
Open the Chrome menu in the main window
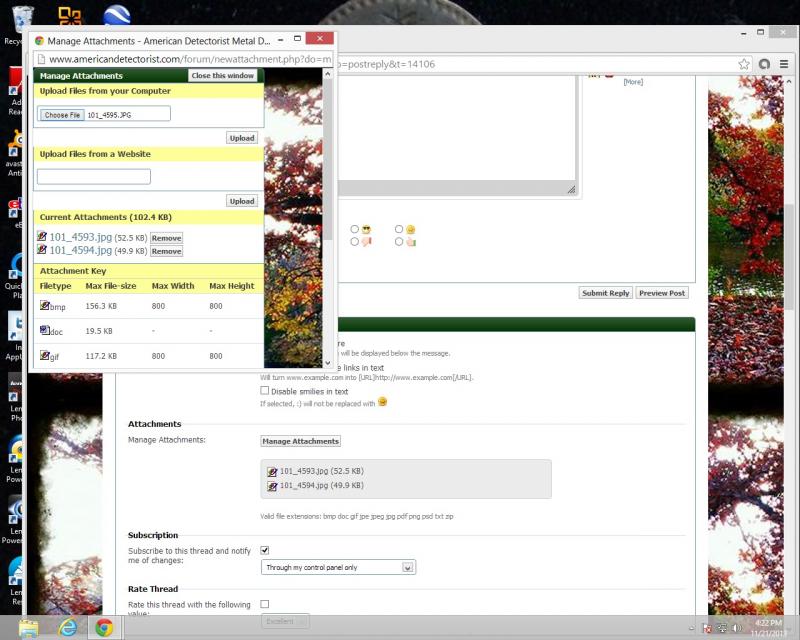point(784,64)
